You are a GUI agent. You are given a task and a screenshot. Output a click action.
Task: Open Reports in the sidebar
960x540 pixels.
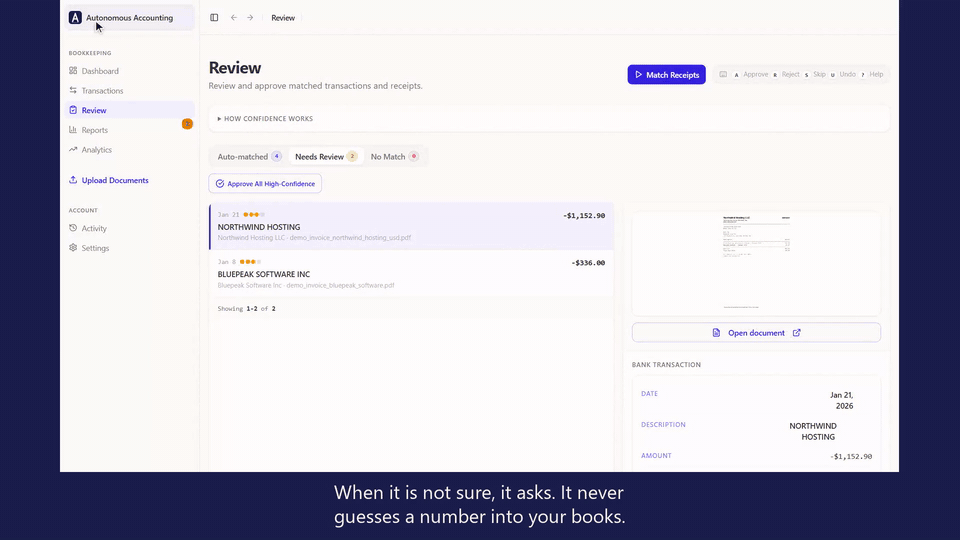tap(130, 130)
